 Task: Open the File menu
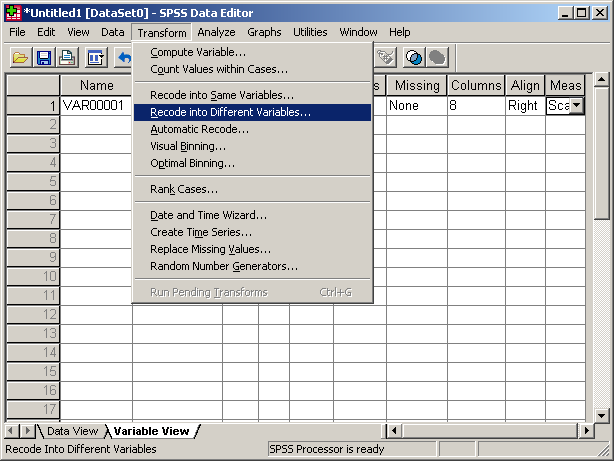(x=17, y=32)
